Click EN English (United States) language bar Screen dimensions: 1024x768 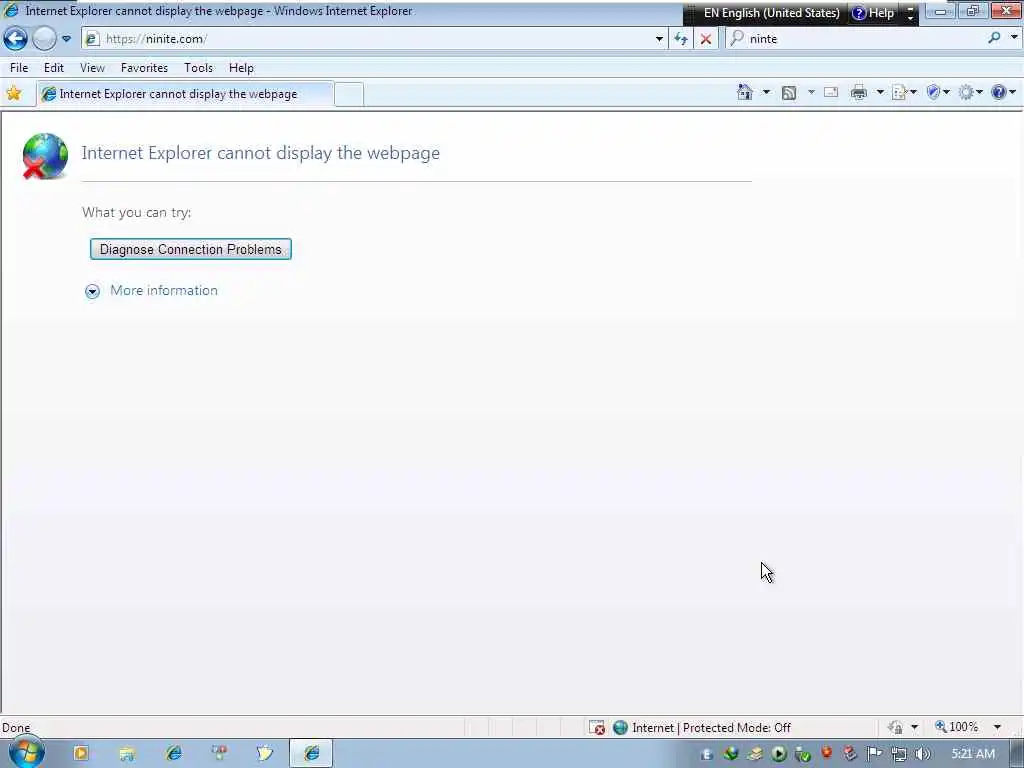pos(771,13)
